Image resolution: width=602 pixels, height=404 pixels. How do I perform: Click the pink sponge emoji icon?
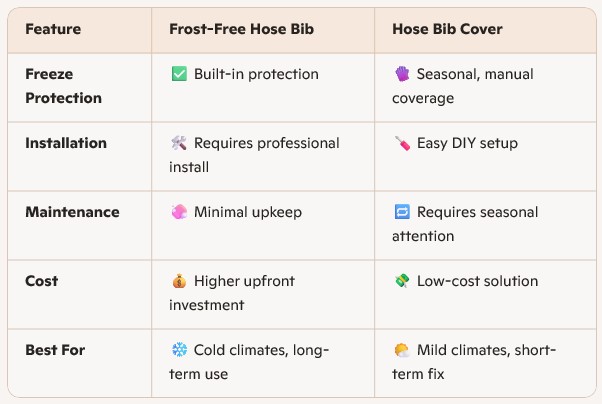tap(180, 213)
